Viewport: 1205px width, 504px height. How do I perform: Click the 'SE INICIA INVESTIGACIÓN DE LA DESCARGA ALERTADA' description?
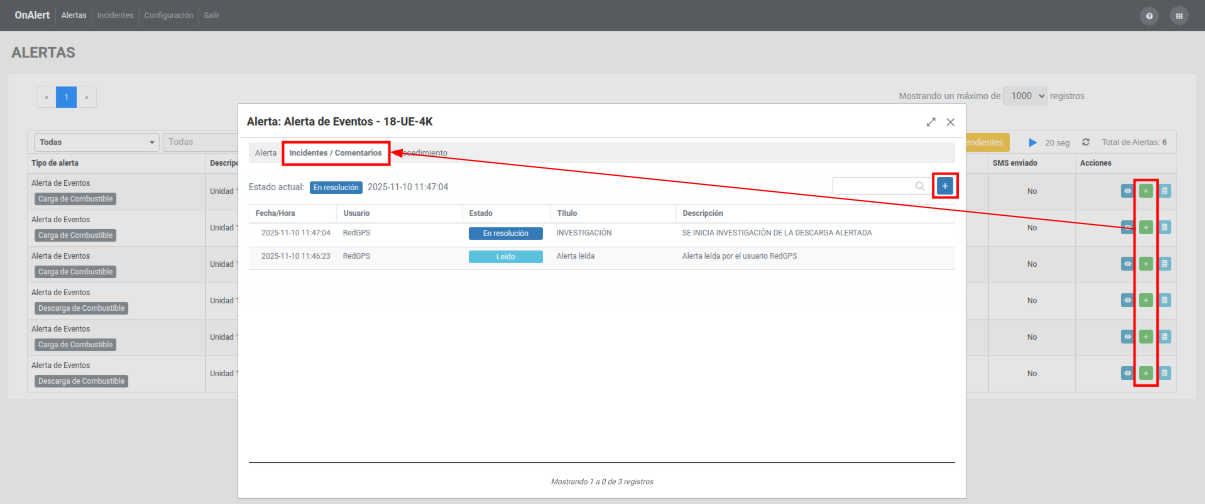click(777, 233)
